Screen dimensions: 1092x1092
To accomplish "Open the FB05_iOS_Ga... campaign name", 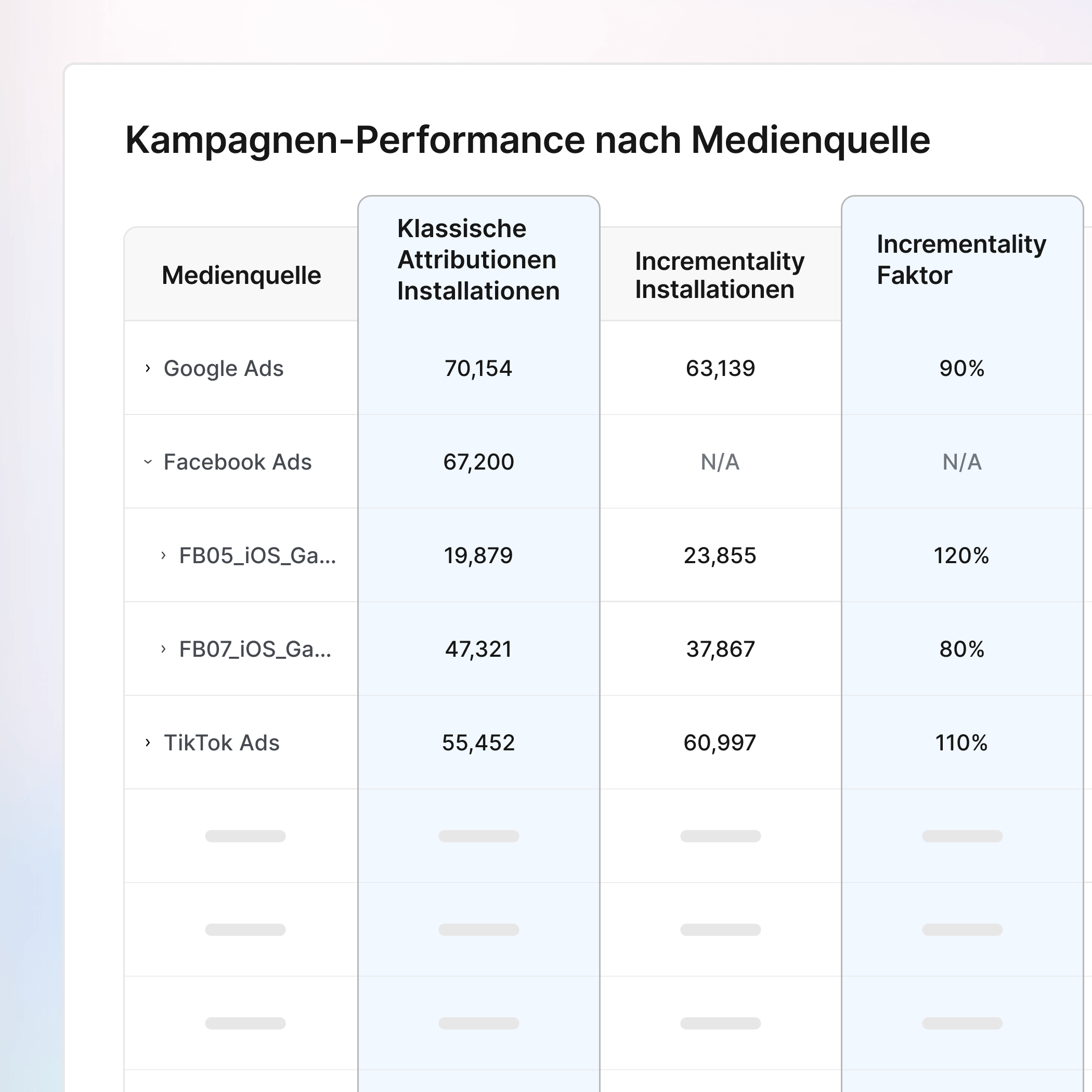I will [257, 555].
